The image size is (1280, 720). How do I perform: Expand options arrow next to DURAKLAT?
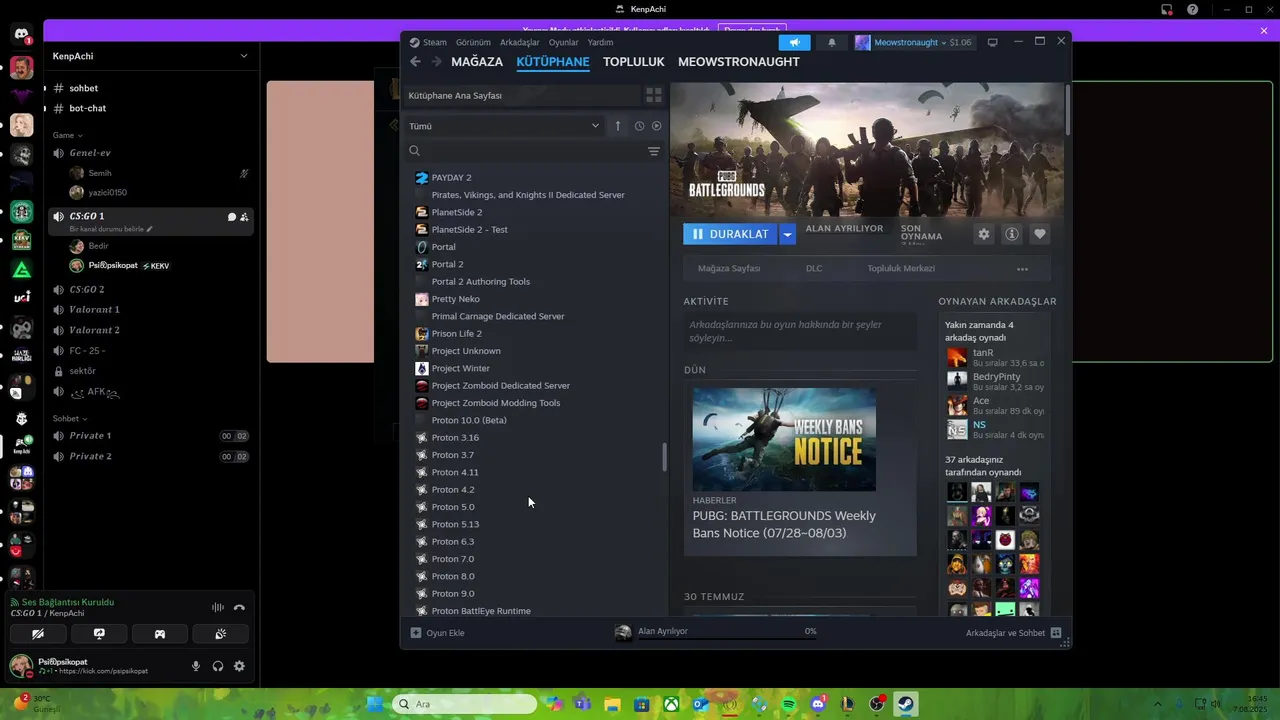[x=788, y=234]
